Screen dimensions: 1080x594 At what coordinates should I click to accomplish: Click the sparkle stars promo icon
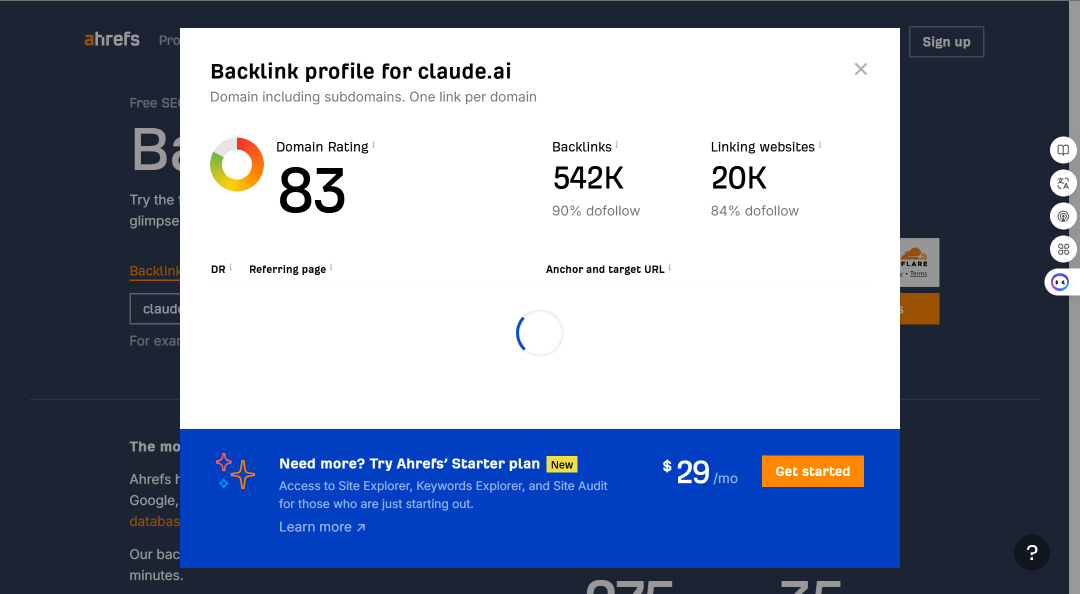(x=235, y=471)
